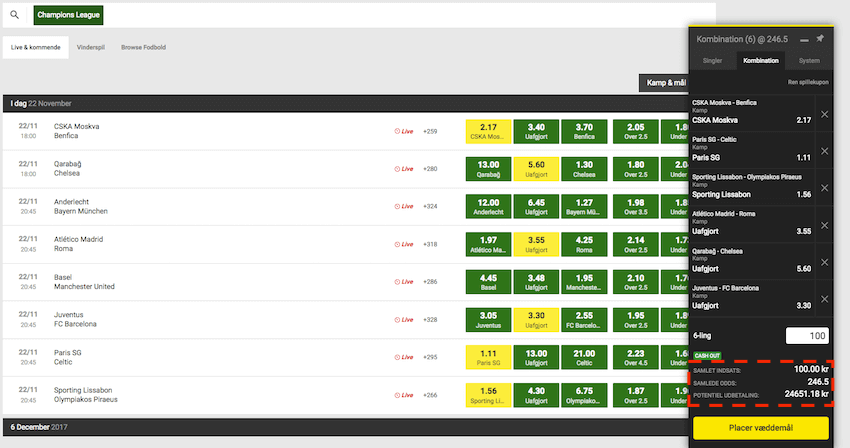Click the 6-ling stake input field

(807, 336)
